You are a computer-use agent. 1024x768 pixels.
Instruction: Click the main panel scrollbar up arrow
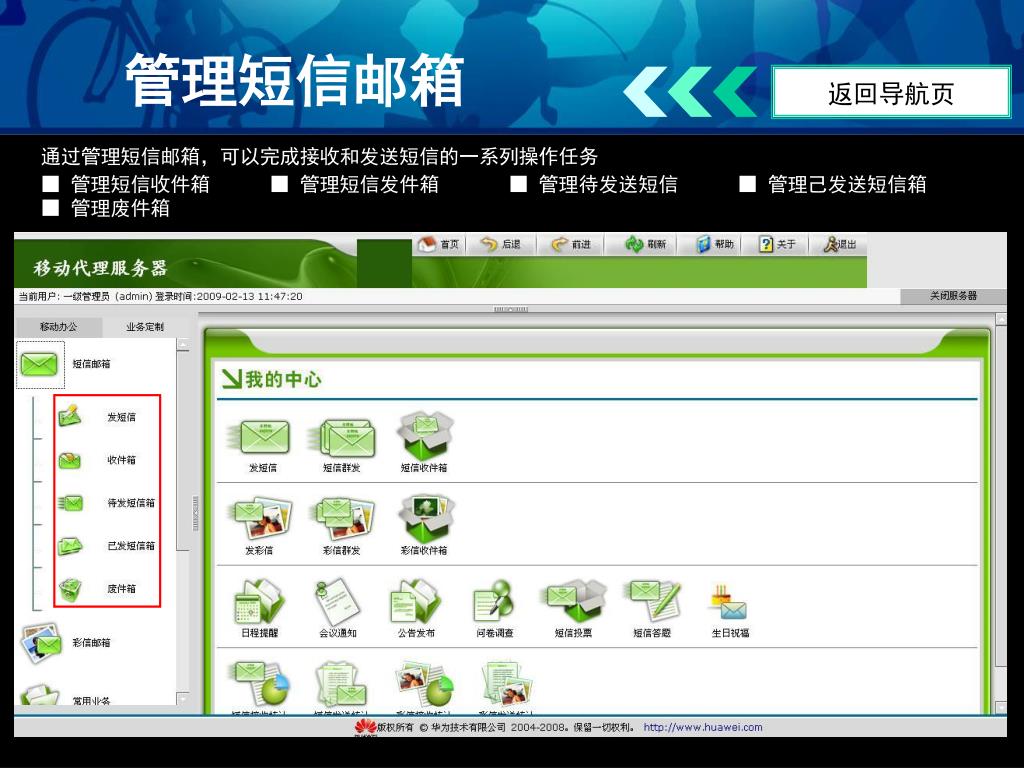1000,319
